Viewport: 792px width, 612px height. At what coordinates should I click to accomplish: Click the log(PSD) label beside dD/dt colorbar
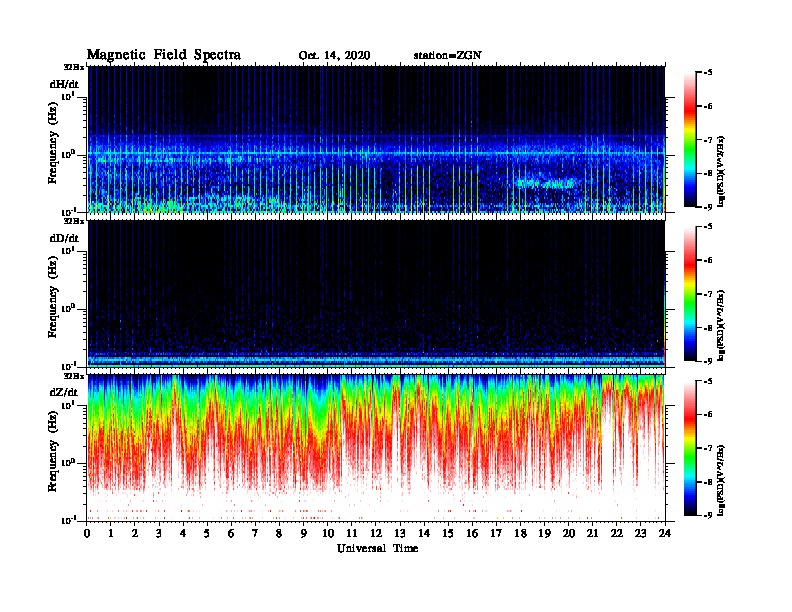721,325
